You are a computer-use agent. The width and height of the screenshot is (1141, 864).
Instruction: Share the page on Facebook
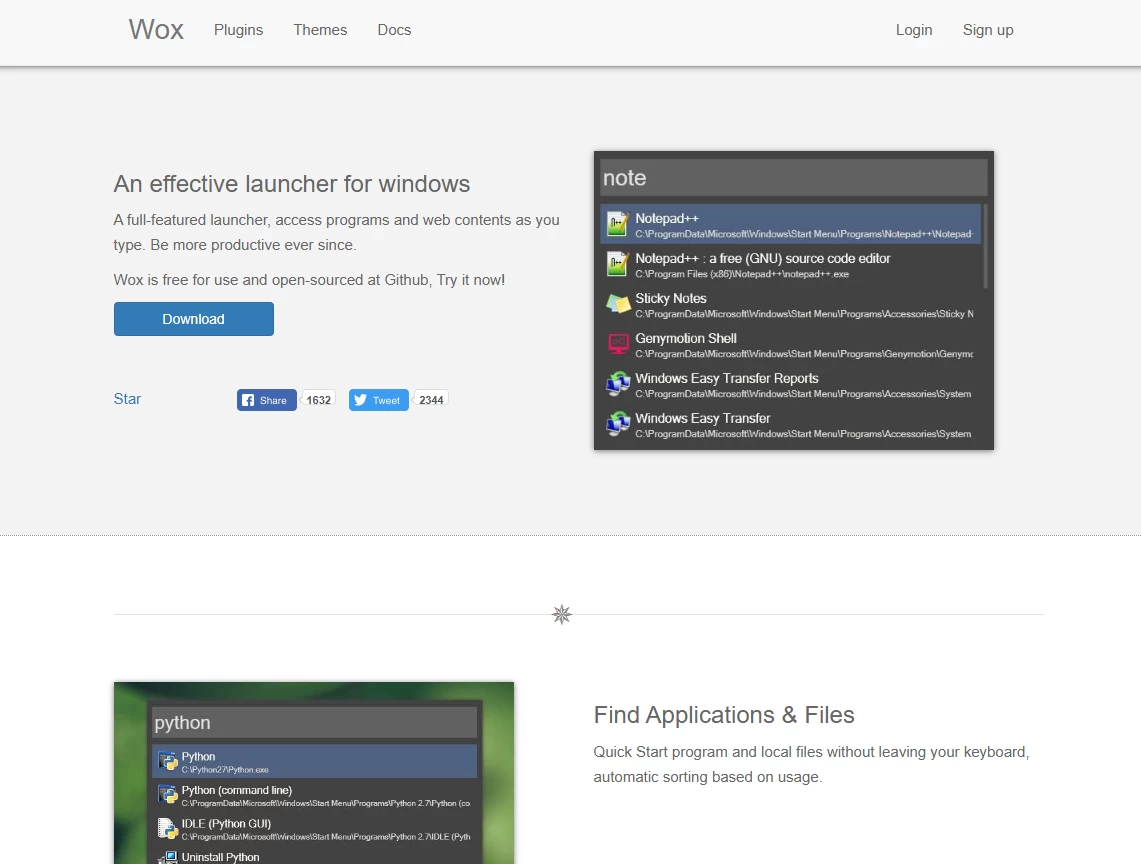pyautogui.click(x=266, y=400)
